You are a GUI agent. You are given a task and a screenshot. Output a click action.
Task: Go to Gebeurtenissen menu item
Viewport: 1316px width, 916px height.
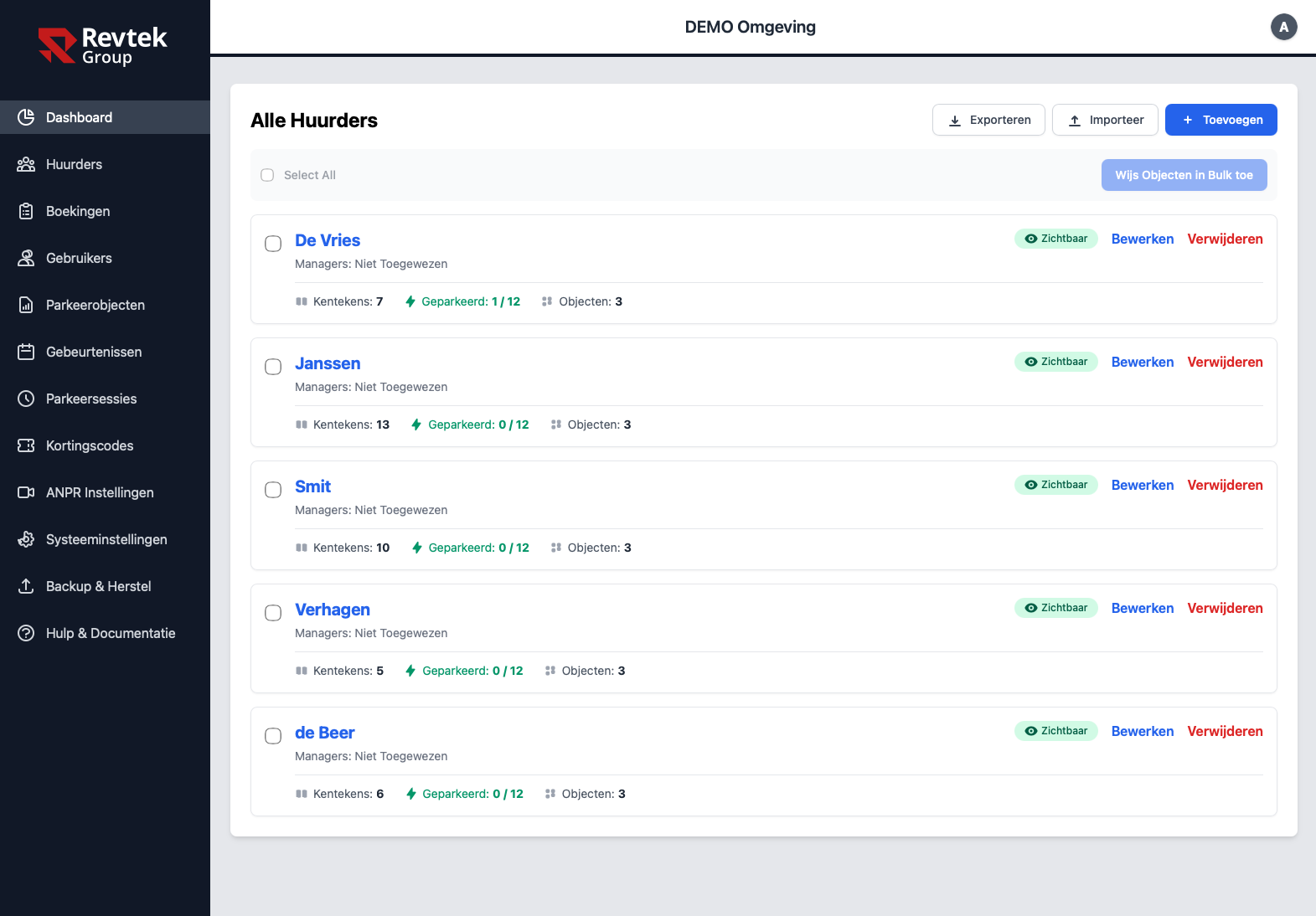(x=93, y=352)
